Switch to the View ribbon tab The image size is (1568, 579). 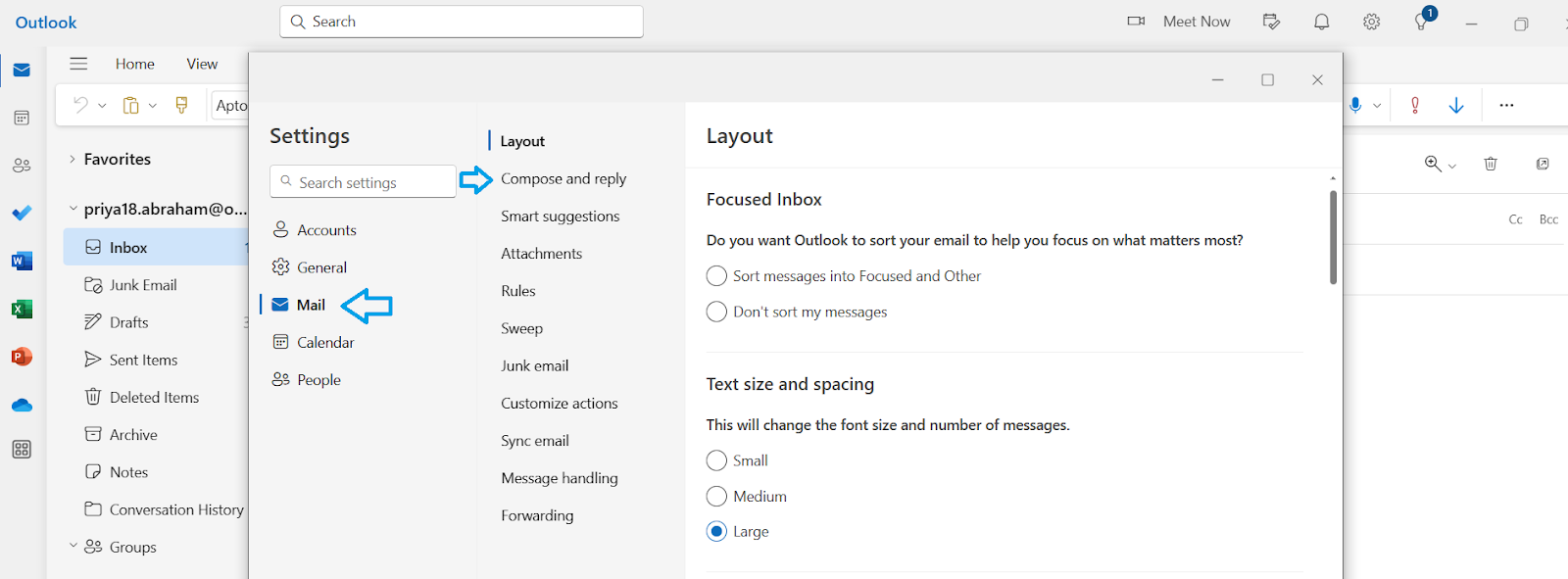pos(202,64)
